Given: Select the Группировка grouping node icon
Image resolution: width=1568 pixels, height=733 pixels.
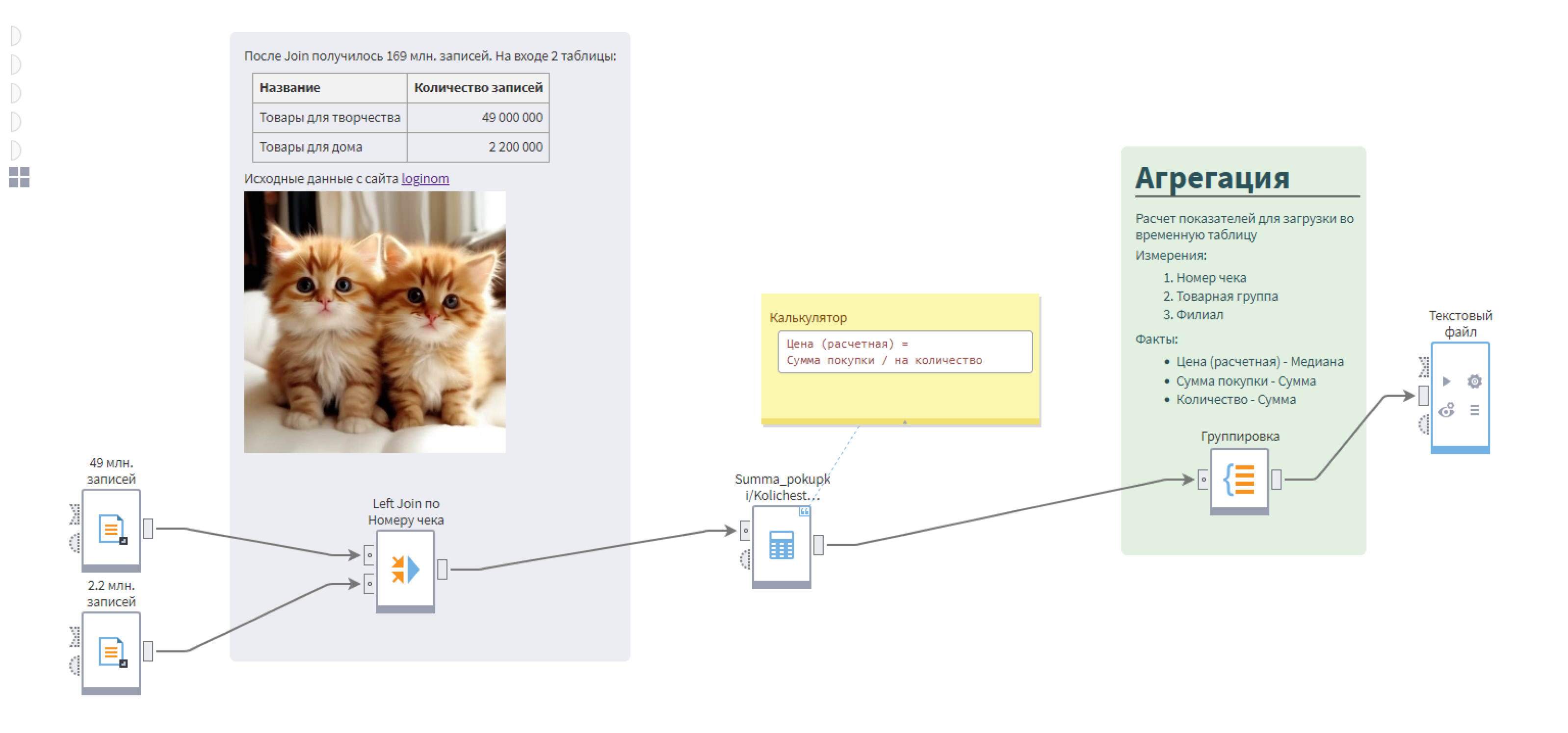Looking at the screenshot, I should (1239, 480).
